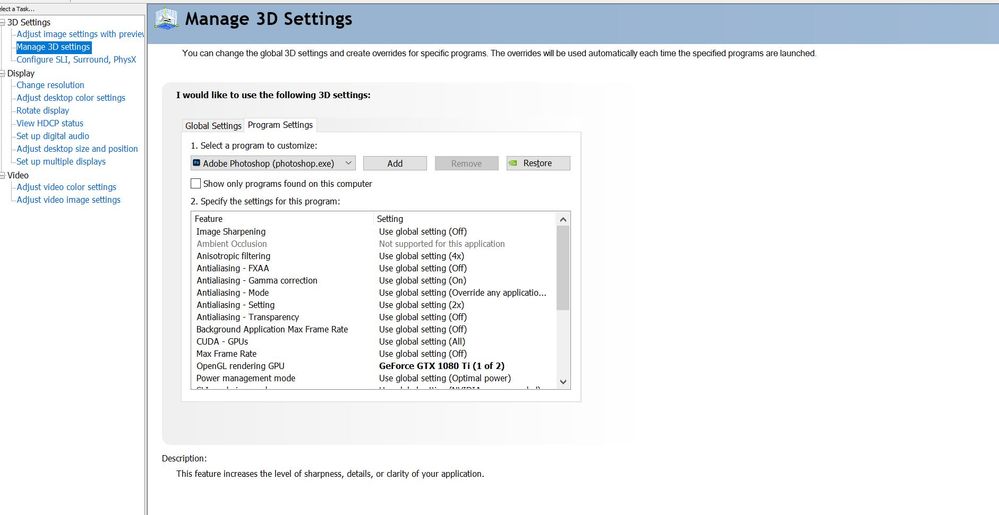Select Background Application Max Frame Rate row

point(373,330)
